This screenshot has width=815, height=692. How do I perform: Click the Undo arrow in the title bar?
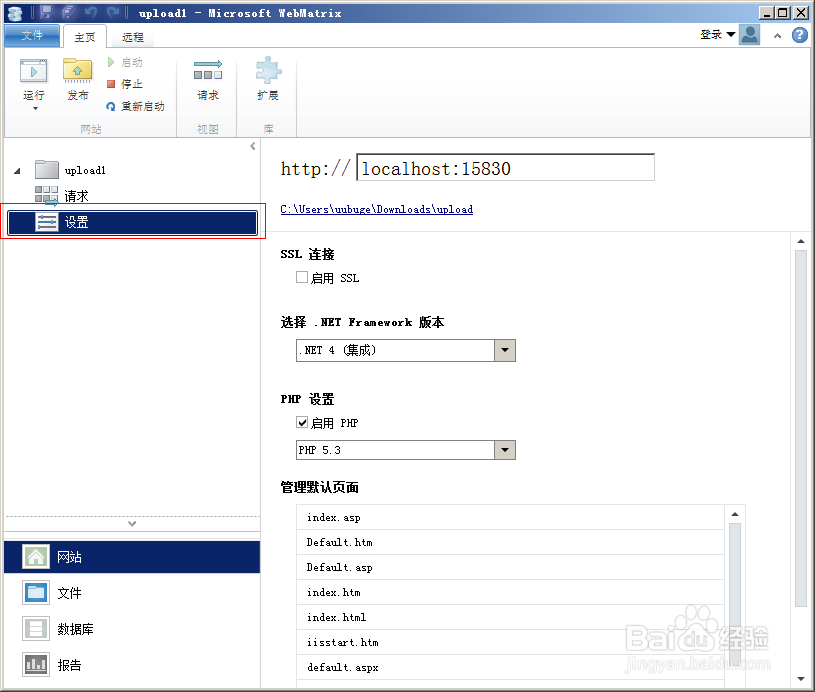91,12
